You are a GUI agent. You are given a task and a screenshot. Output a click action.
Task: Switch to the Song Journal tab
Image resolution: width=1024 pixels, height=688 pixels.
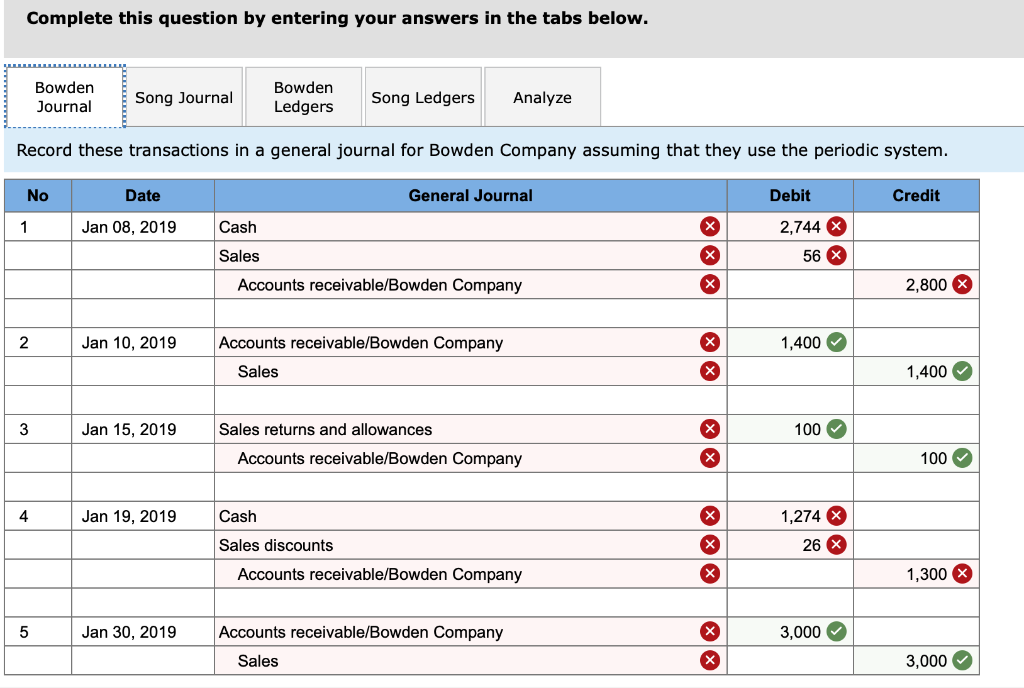point(184,96)
